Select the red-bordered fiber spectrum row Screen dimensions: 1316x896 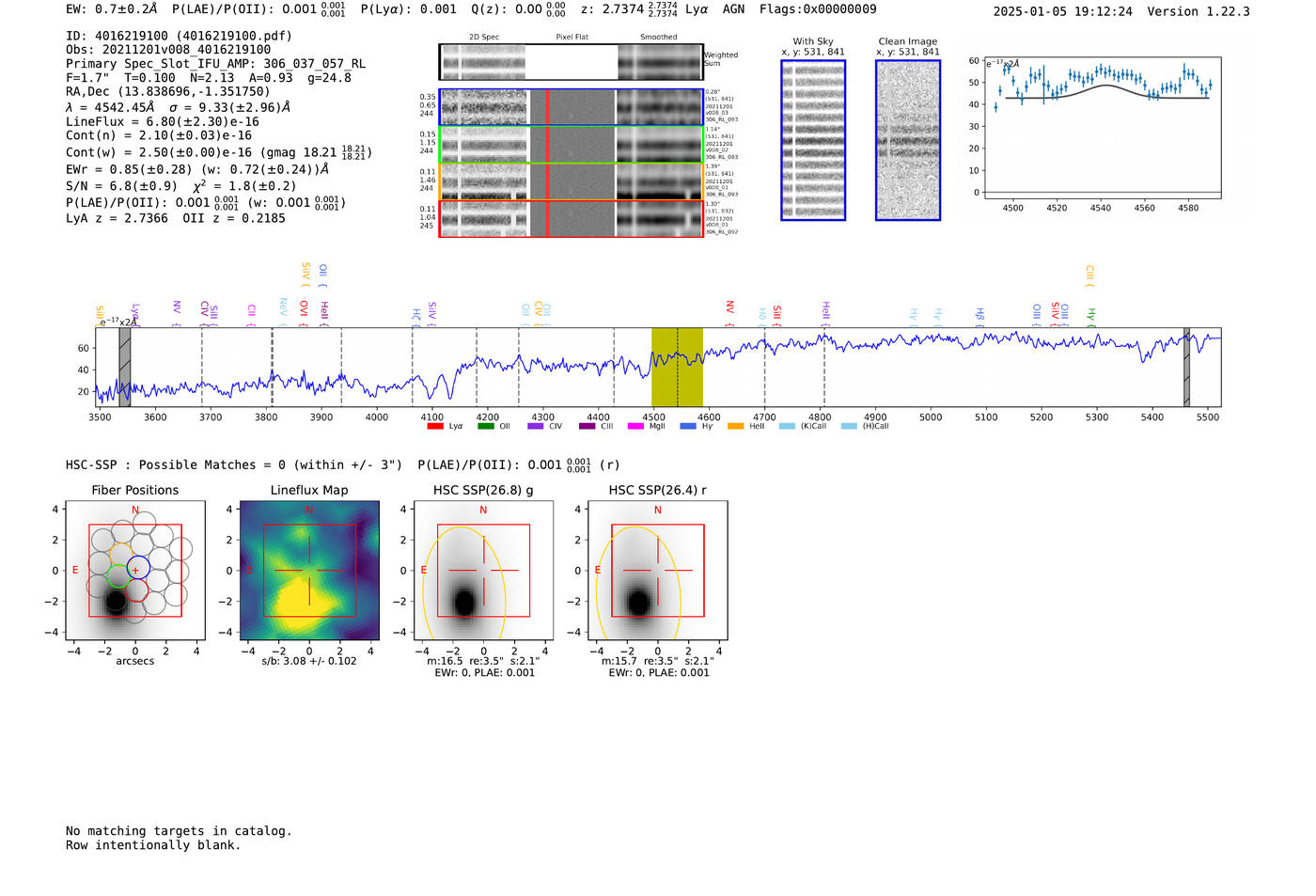pyautogui.click(x=571, y=218)
